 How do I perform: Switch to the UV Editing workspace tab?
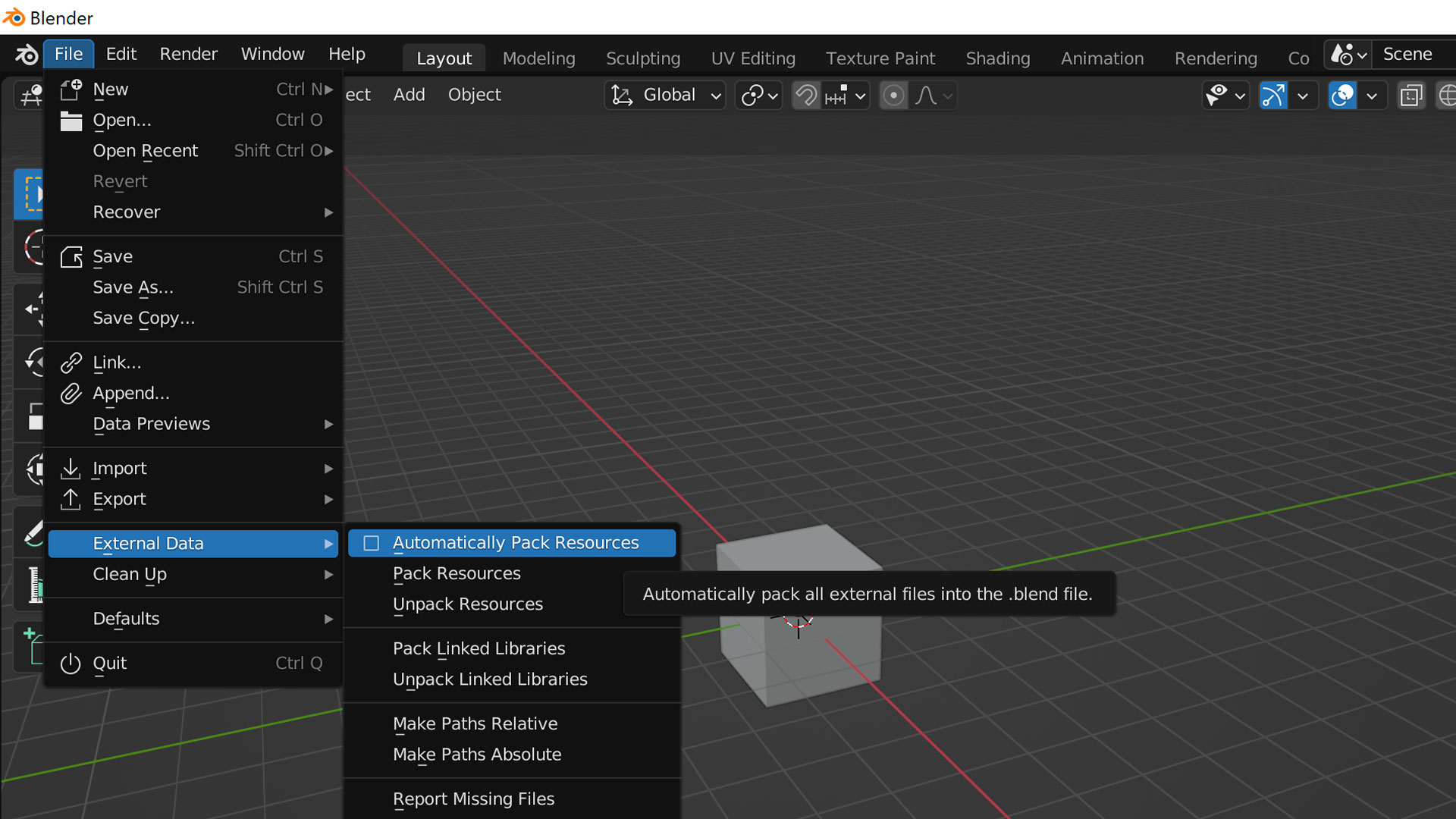(x=753, y=58)
